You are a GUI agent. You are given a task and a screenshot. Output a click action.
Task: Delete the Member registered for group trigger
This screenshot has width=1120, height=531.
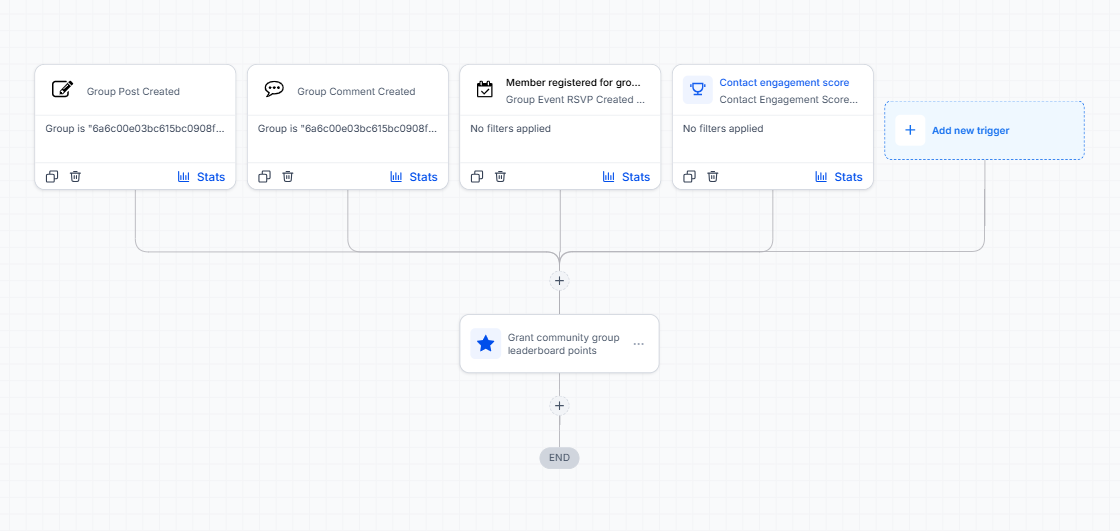click(x=501, y=177)
